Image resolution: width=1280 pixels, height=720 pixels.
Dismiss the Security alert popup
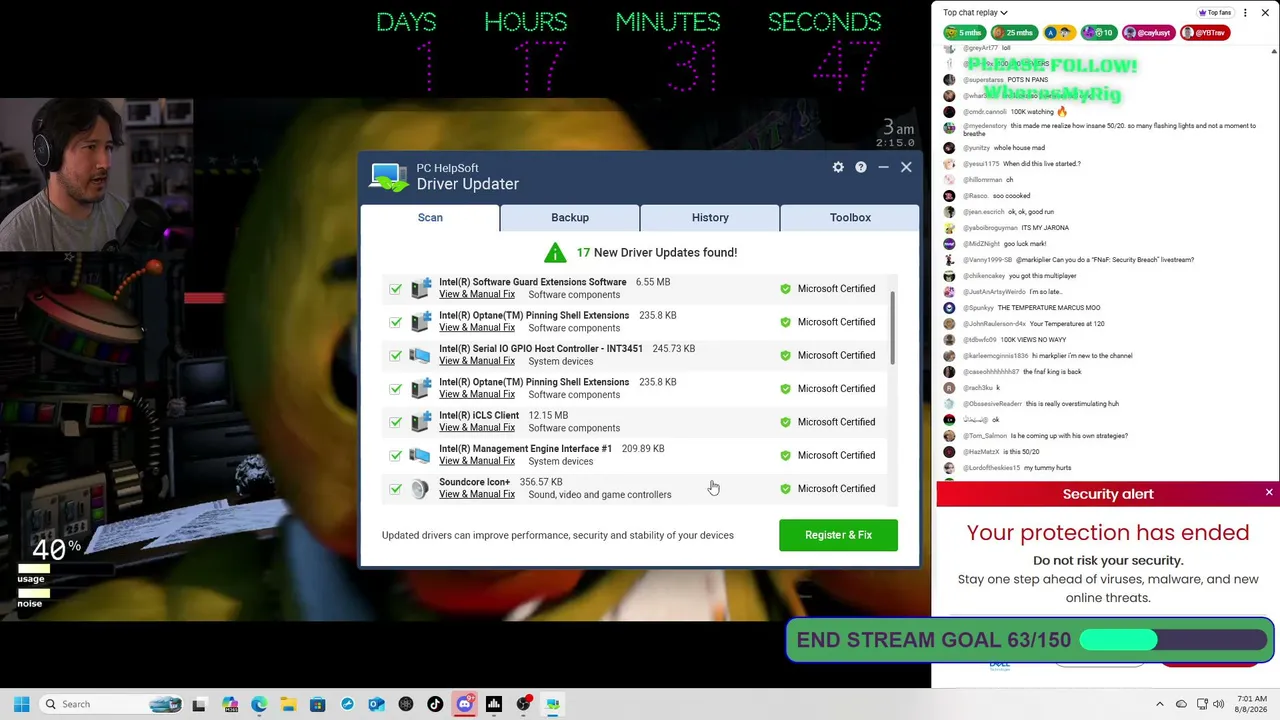click(x=1269, y=492)
